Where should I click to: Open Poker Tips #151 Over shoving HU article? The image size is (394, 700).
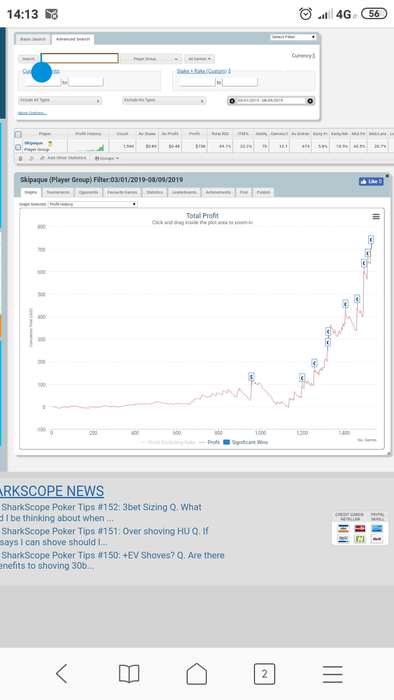point(104,537)
